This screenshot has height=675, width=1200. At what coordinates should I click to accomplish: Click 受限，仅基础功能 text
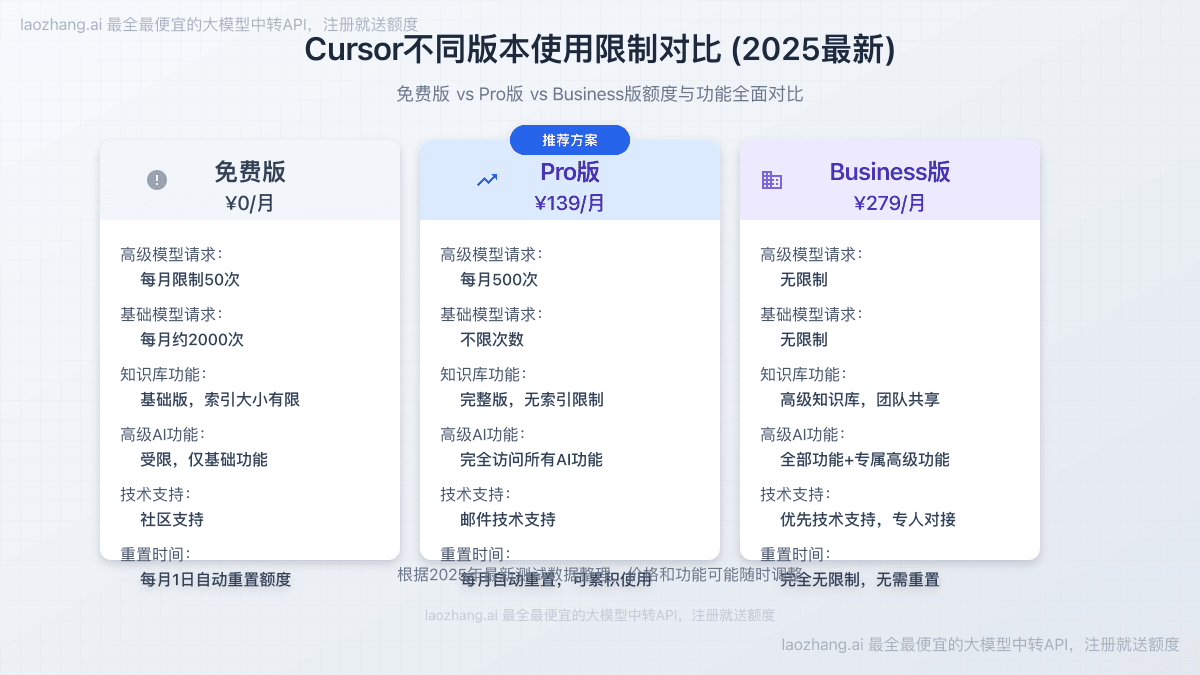(204, 459)
